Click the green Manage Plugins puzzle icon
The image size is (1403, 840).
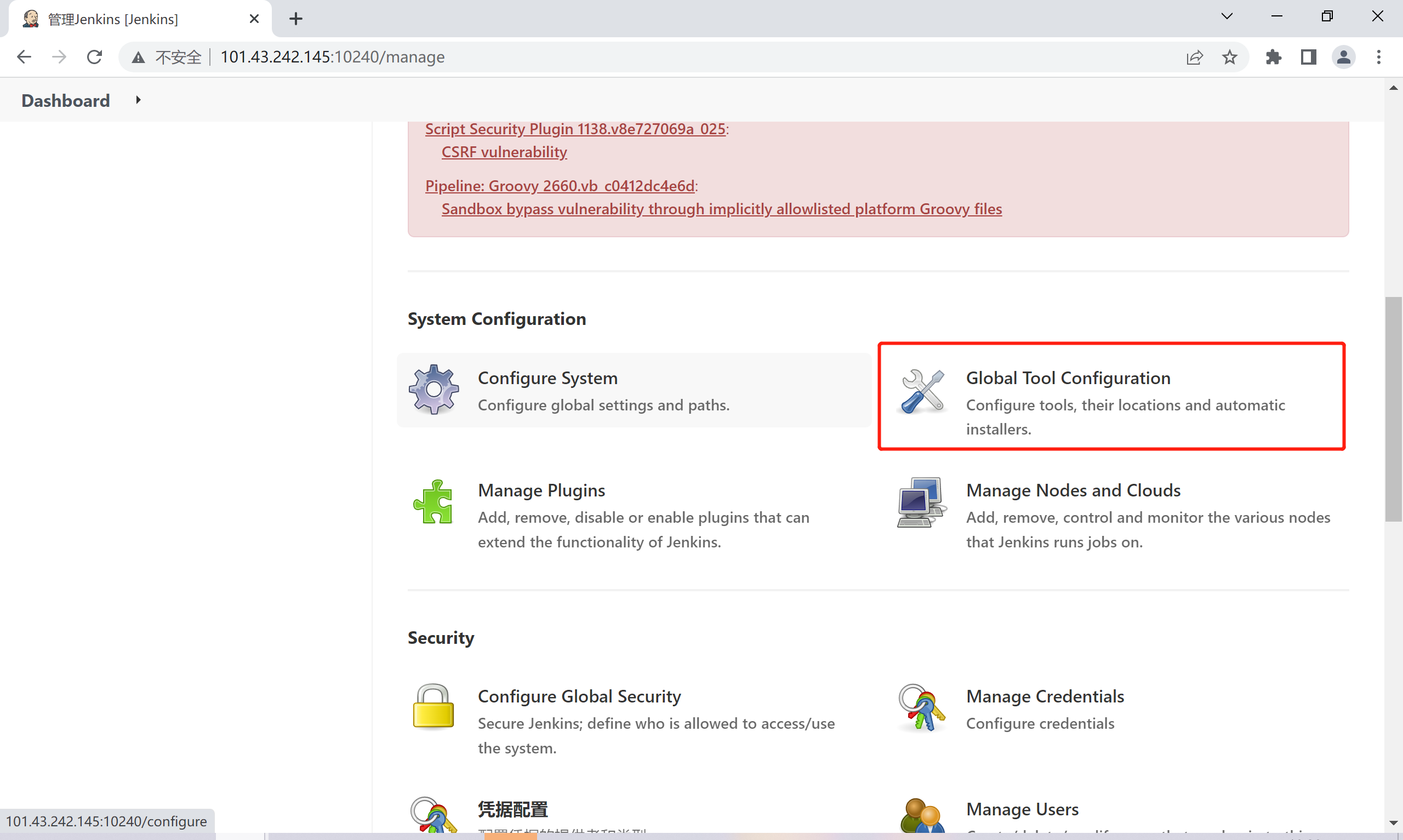click(433, 501)
